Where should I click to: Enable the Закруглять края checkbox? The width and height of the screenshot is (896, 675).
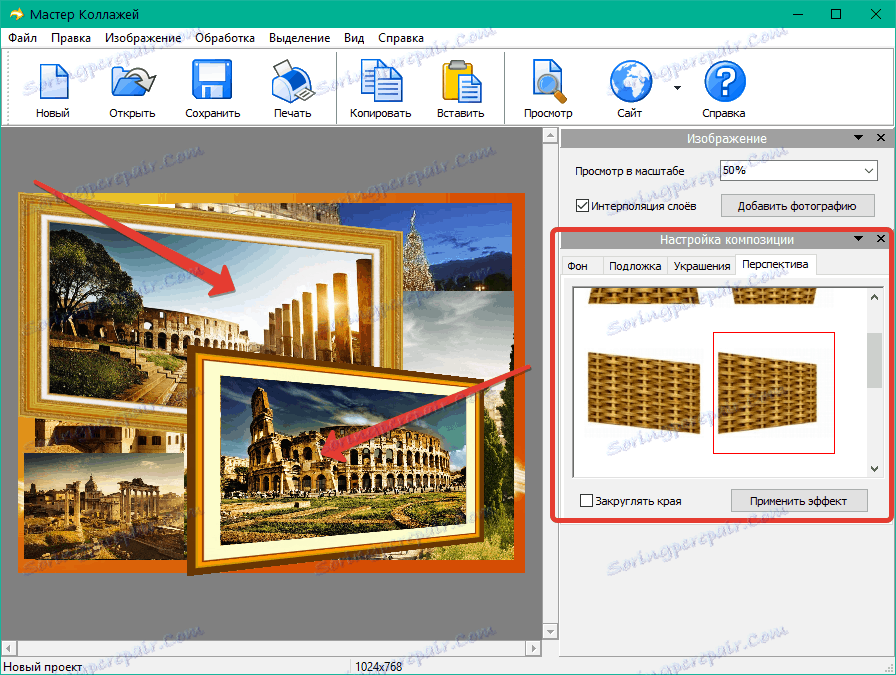(586, 501)
